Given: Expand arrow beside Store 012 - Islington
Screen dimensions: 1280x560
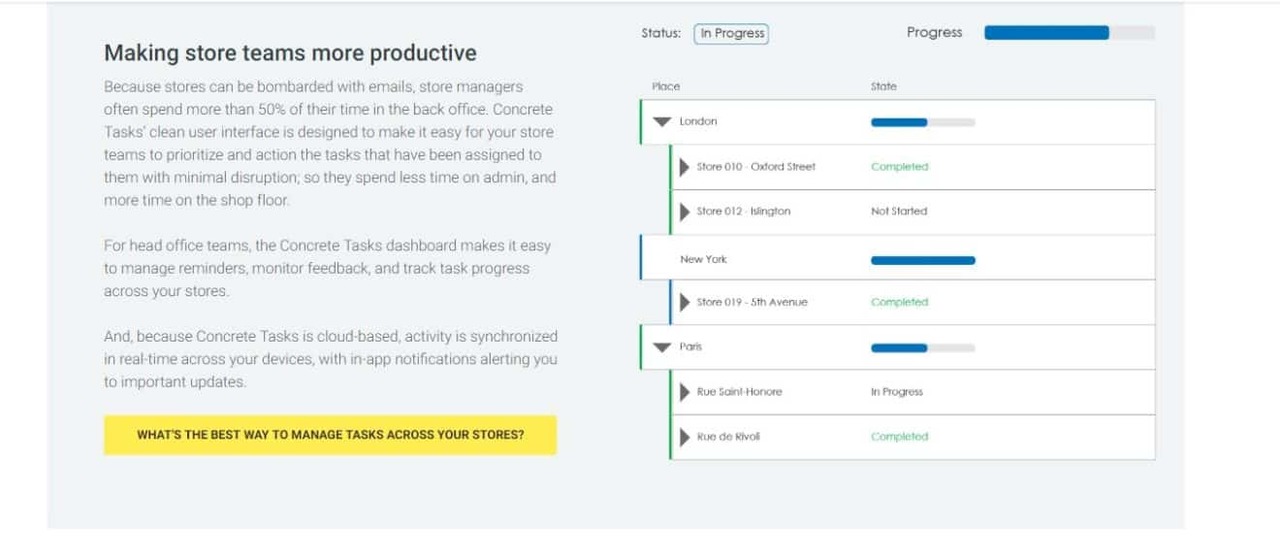Looking at the screenshot, I should click(685, 212).
